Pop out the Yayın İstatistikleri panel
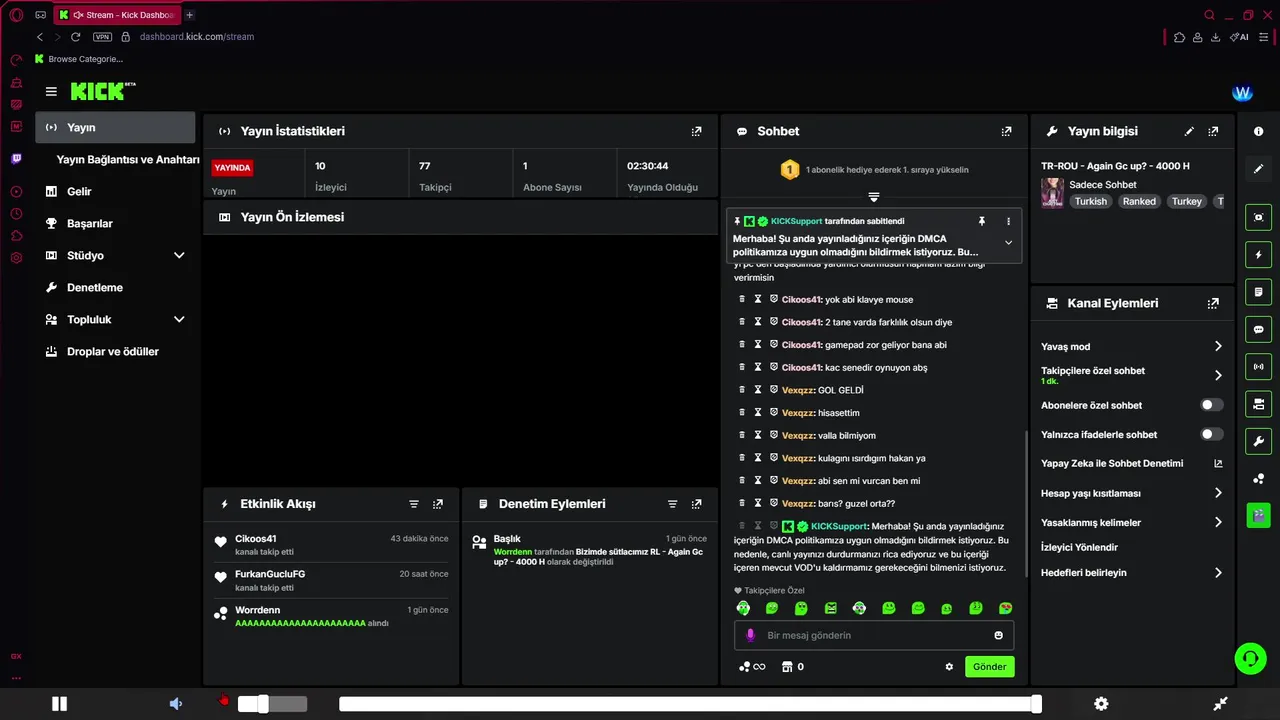This screenshot has width=1280, height=720. coord(697,131)
